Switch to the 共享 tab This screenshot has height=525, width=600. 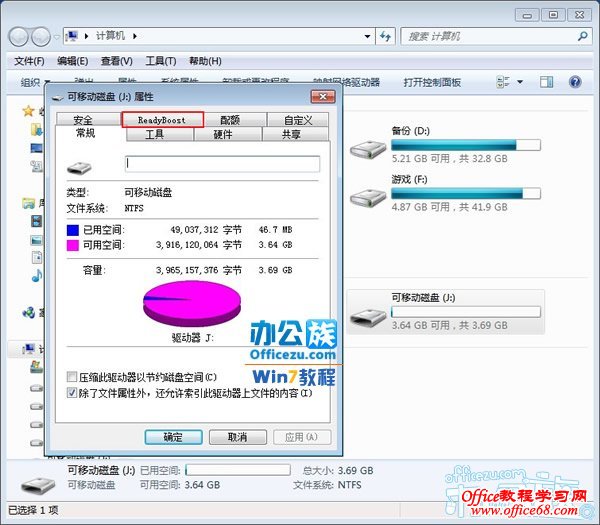(x=291, y=134)
